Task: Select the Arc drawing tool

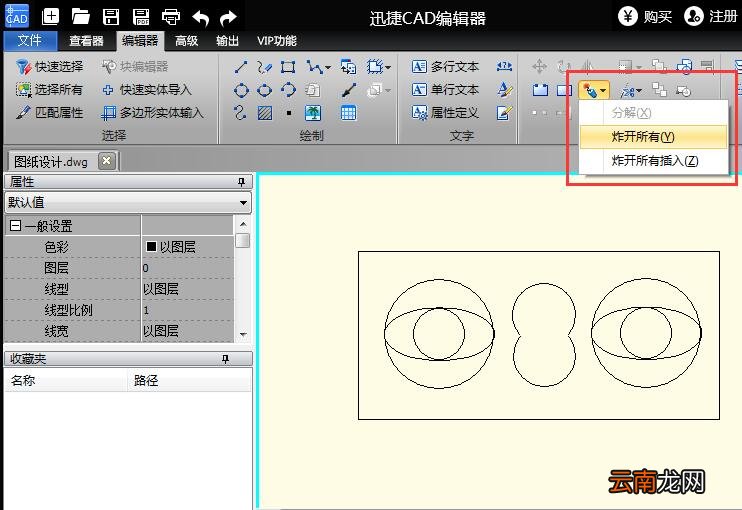Action: [x=288, y=89]
